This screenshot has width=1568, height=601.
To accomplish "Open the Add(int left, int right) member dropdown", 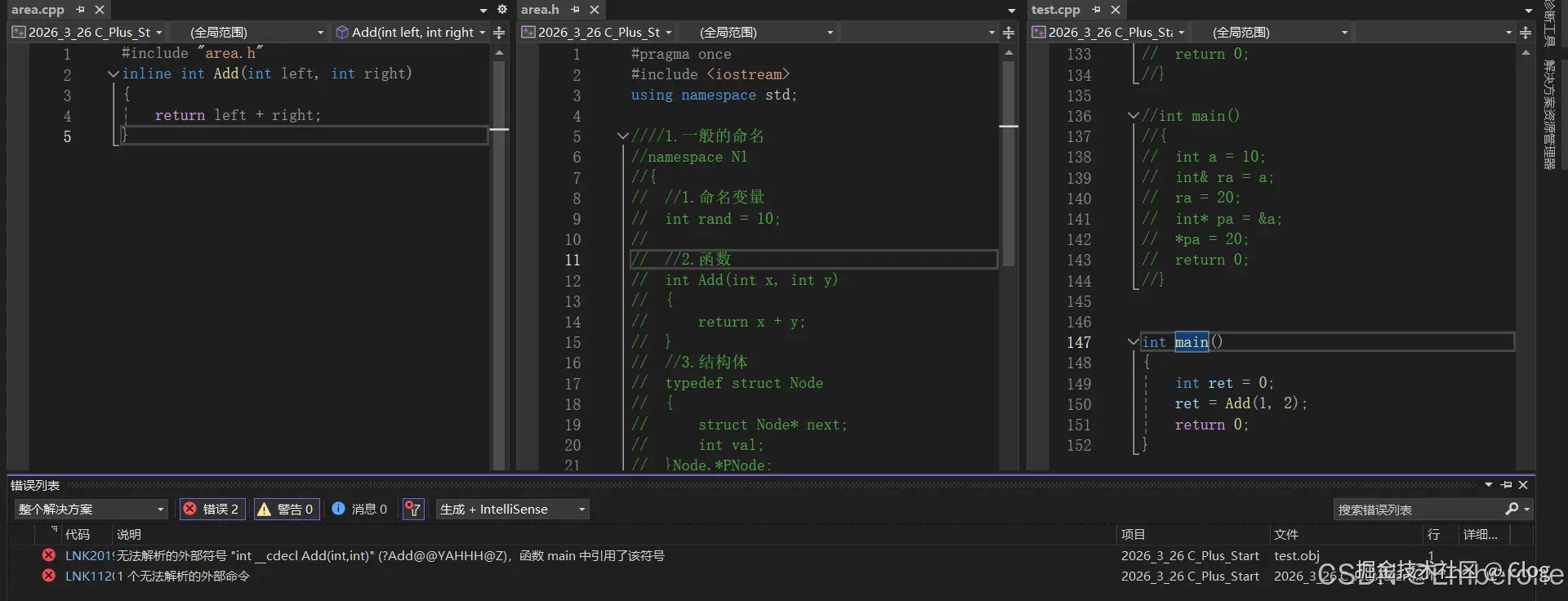I will coord(412,33).
